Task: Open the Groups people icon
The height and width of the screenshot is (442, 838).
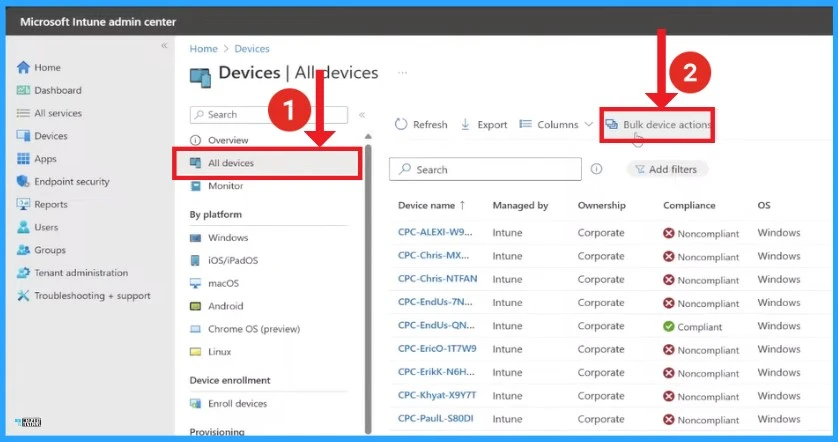Action: pos(23,250)
